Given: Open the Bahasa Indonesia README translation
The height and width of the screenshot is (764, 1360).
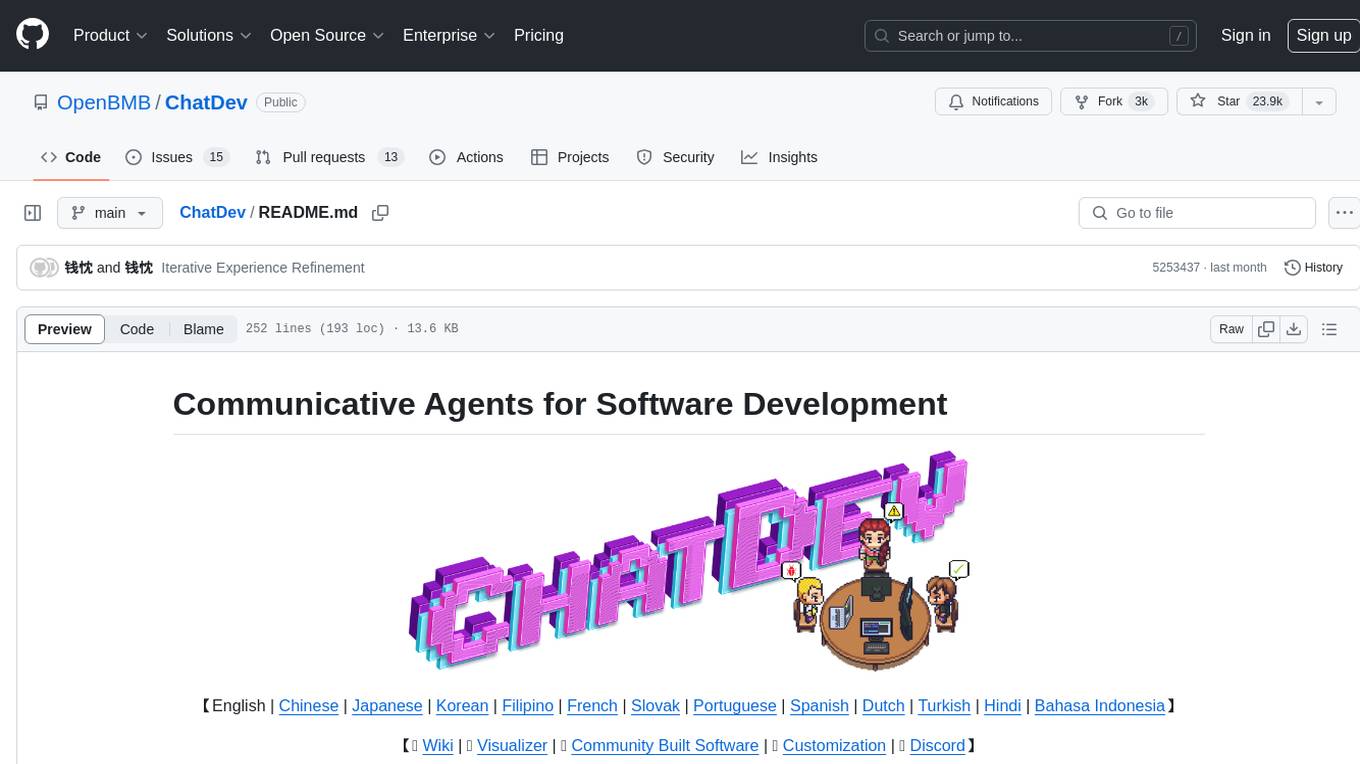Looking at the screenshot, I should click(x=1100, y=706).
